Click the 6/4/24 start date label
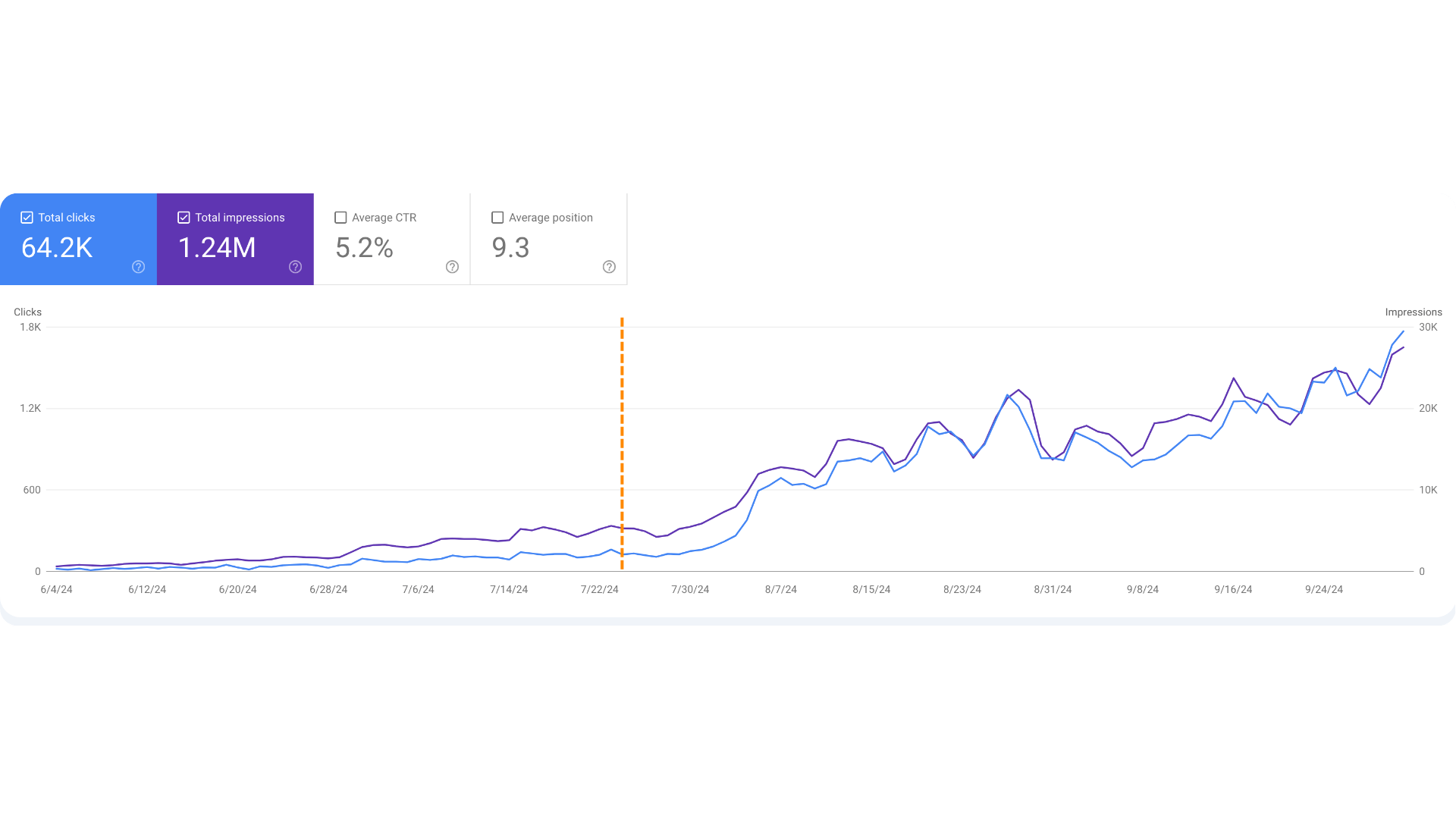The image size is (1456, 819). pos(56,589)
